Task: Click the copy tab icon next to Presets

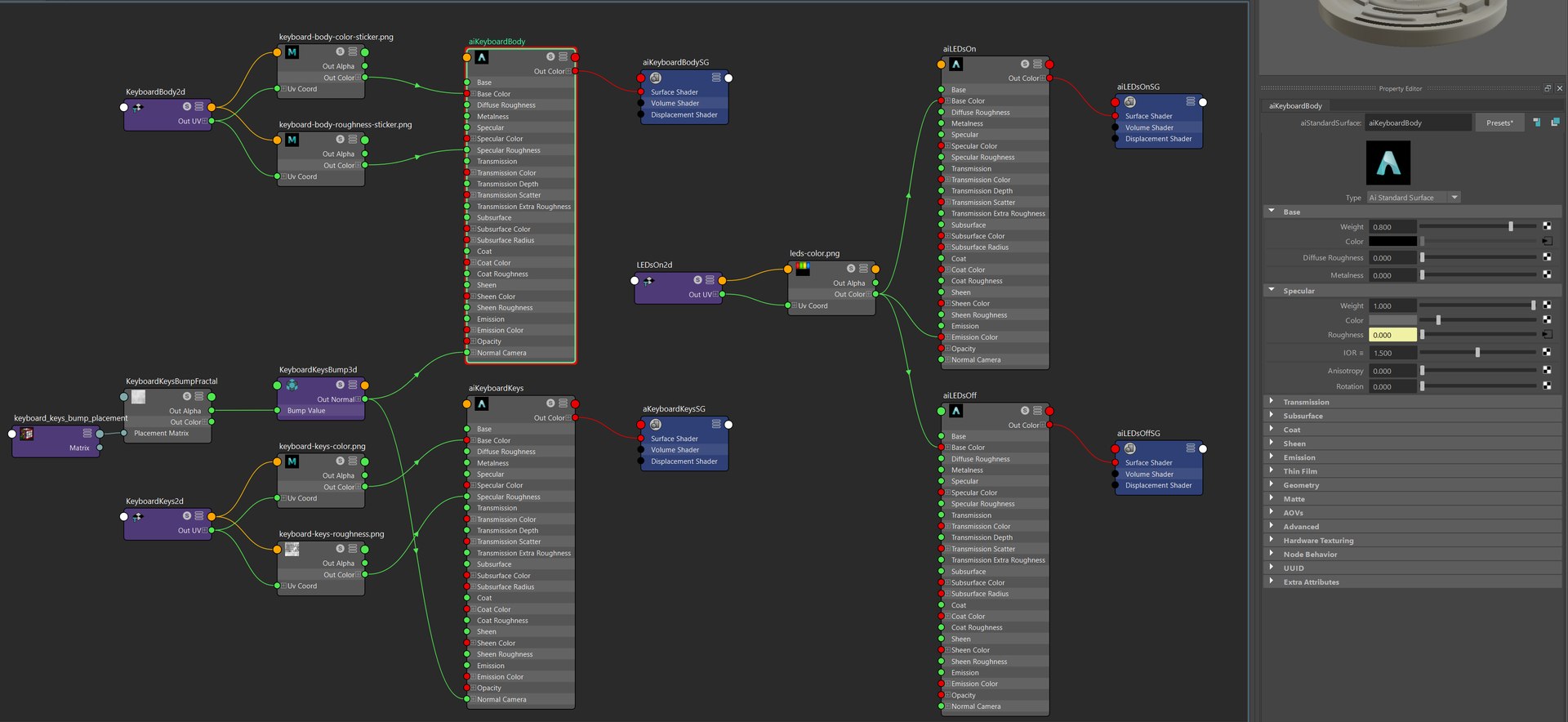Action: tap(1555, 123)
